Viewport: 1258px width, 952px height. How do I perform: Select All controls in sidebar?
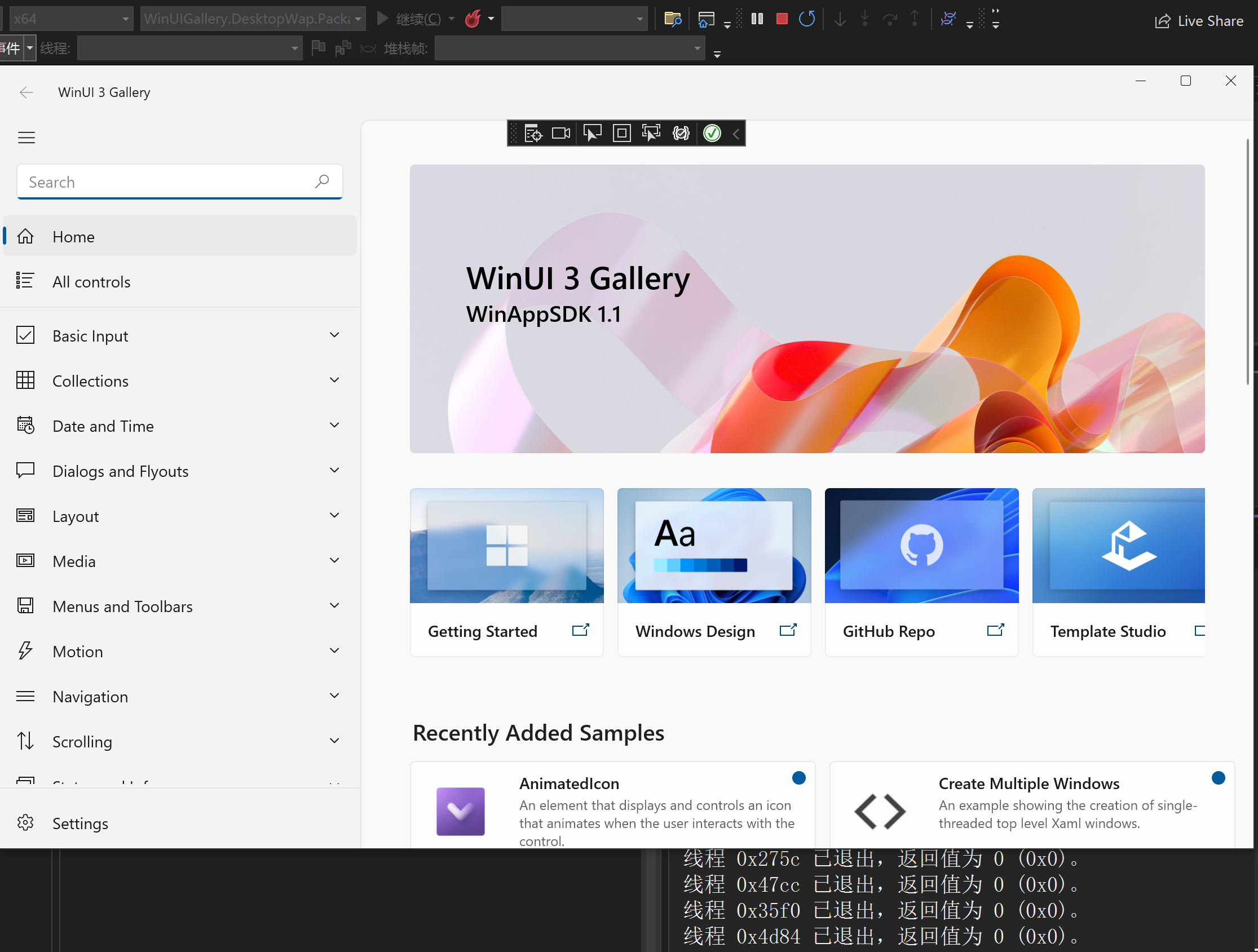click(x=91, y=282)
